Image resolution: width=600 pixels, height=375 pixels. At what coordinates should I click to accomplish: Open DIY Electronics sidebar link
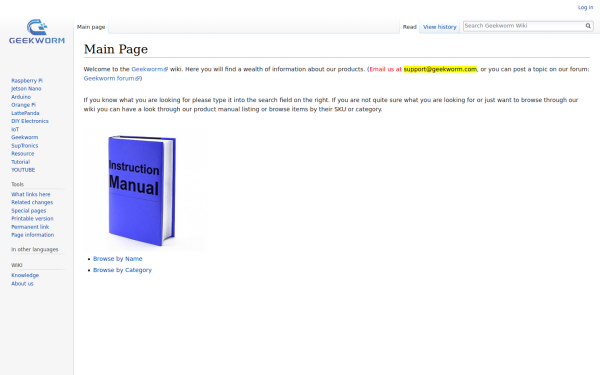(30, 121)
